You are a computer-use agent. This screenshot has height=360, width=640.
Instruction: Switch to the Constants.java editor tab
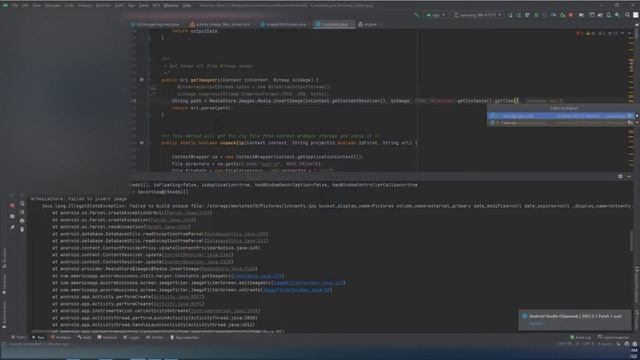click(x=335, y=24)
